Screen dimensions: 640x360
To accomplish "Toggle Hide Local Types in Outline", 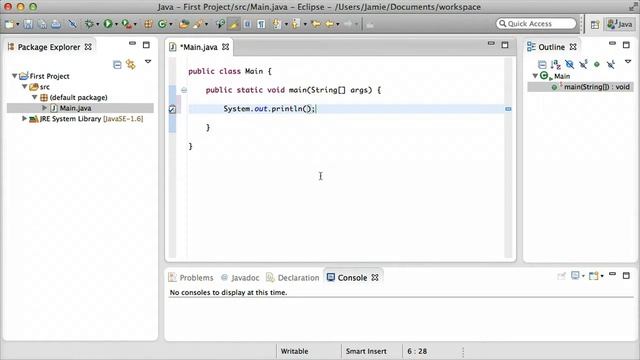I will 611,64.
